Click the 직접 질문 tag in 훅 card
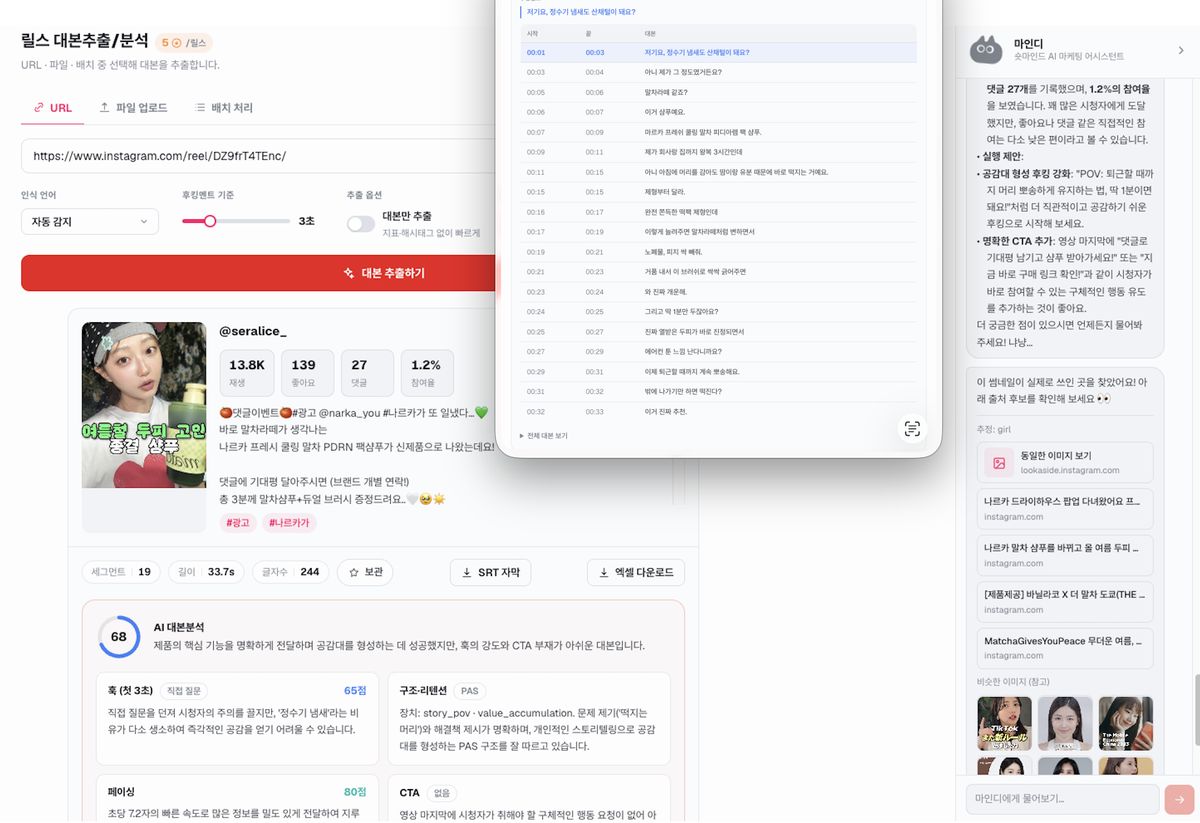 point(184,691)
